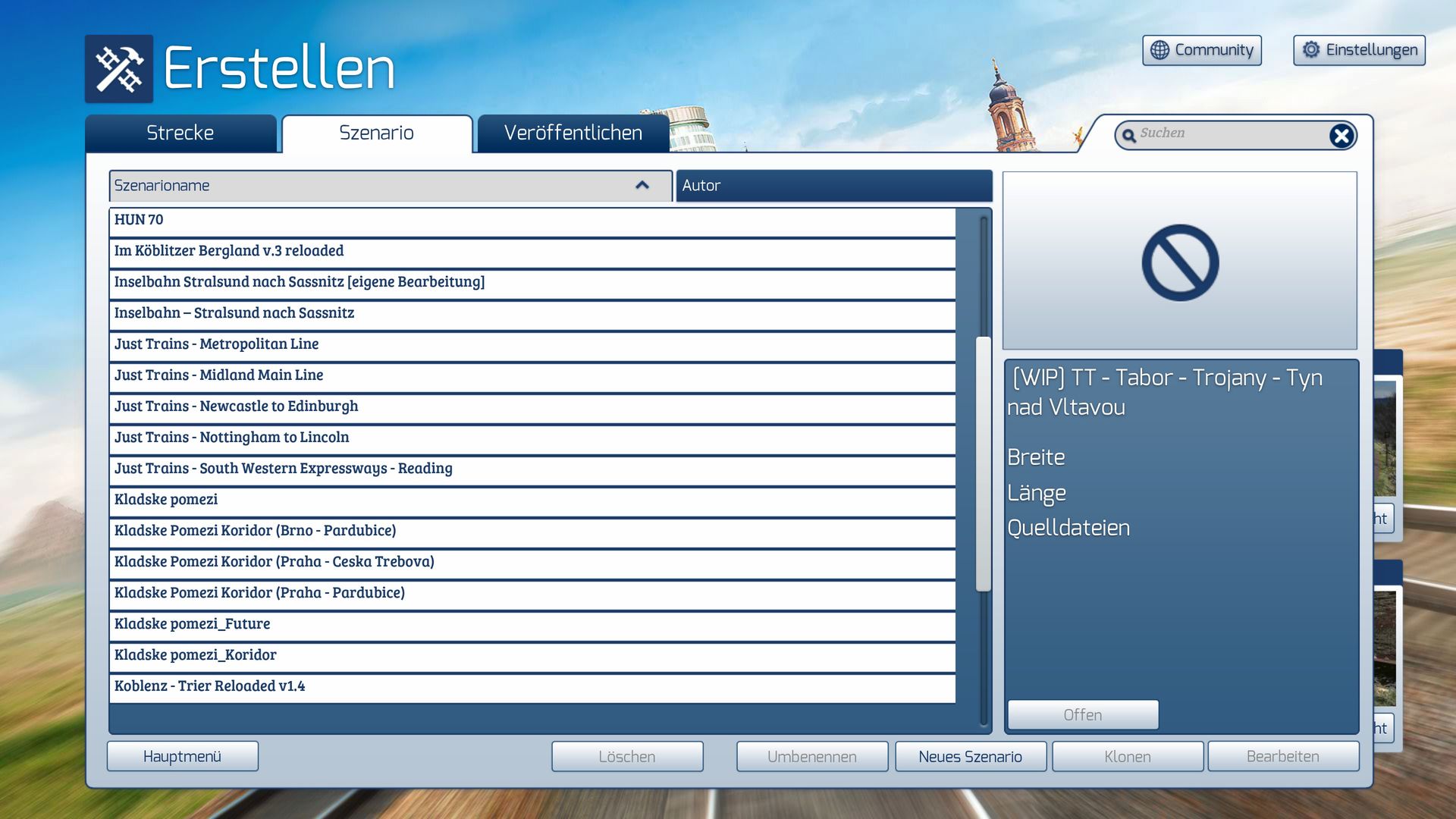Return via the Hauptmenü button
The height and width of the screenshot is (819, 1456).
click(182, 756)
